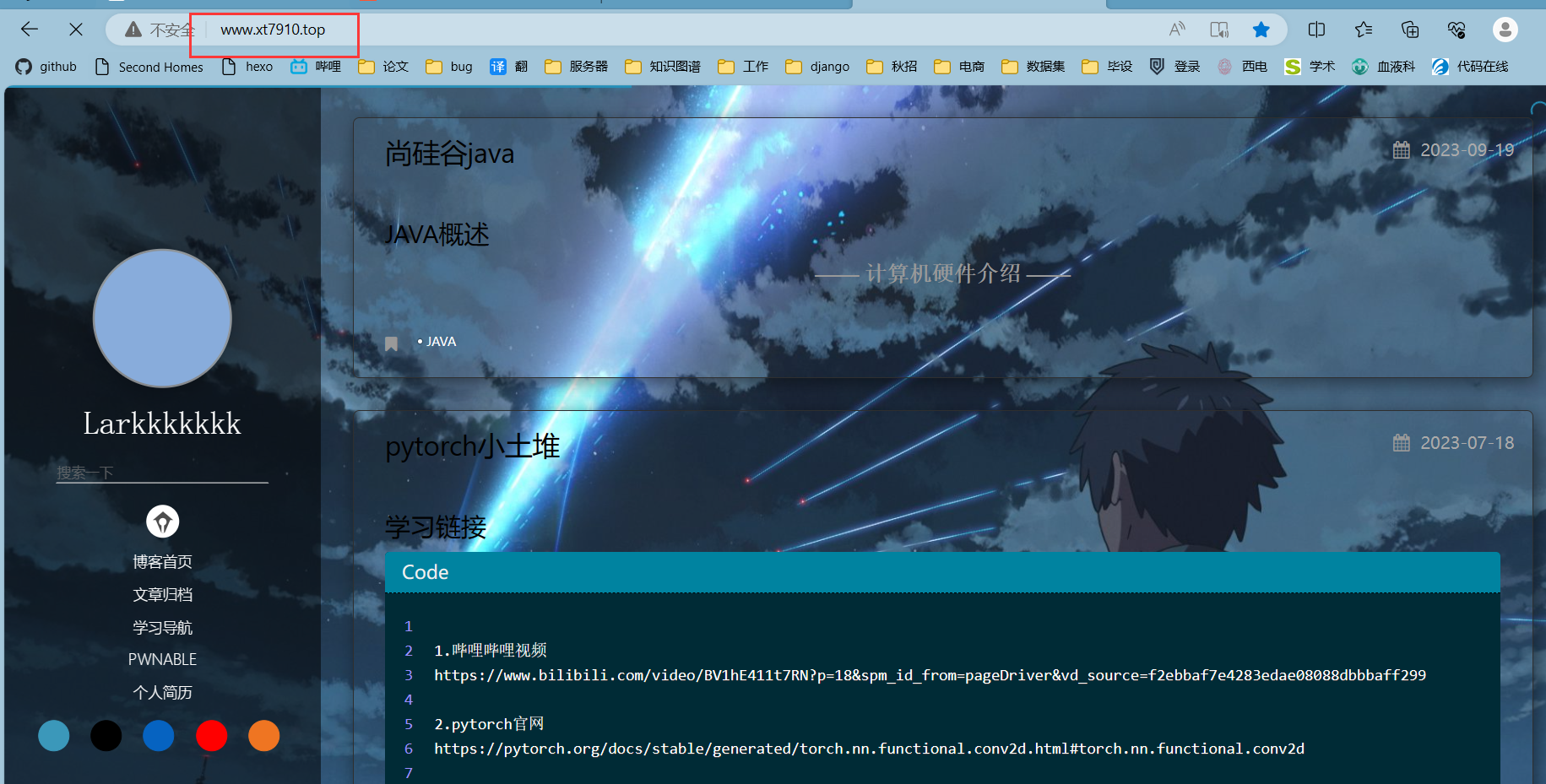Open split screen icon in toolbar
1546x784 pixels.
[x=1316, y=30]
